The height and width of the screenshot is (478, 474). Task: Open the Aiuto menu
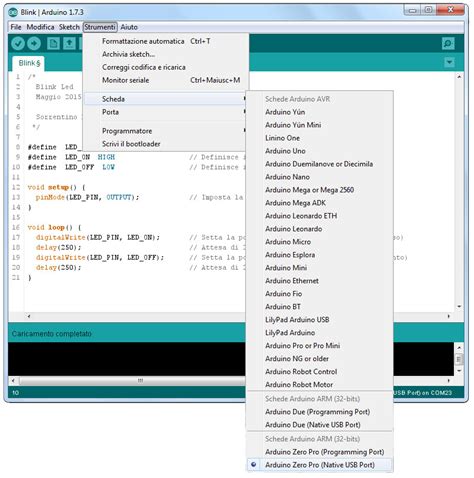click(x=129, y=27)
